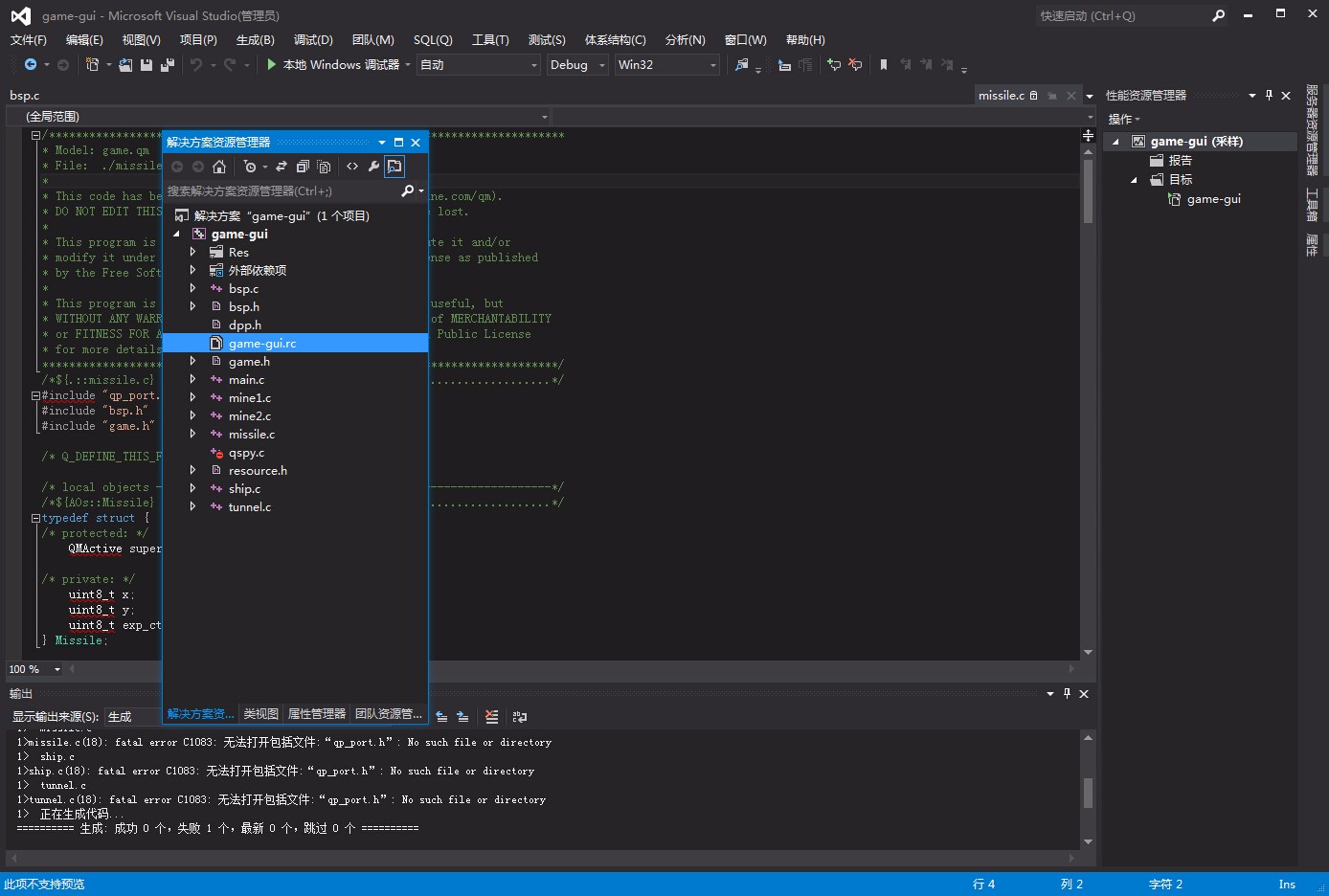
Task: Select game-gui.rc in Solution Explorer
Action: pos(261,344)
